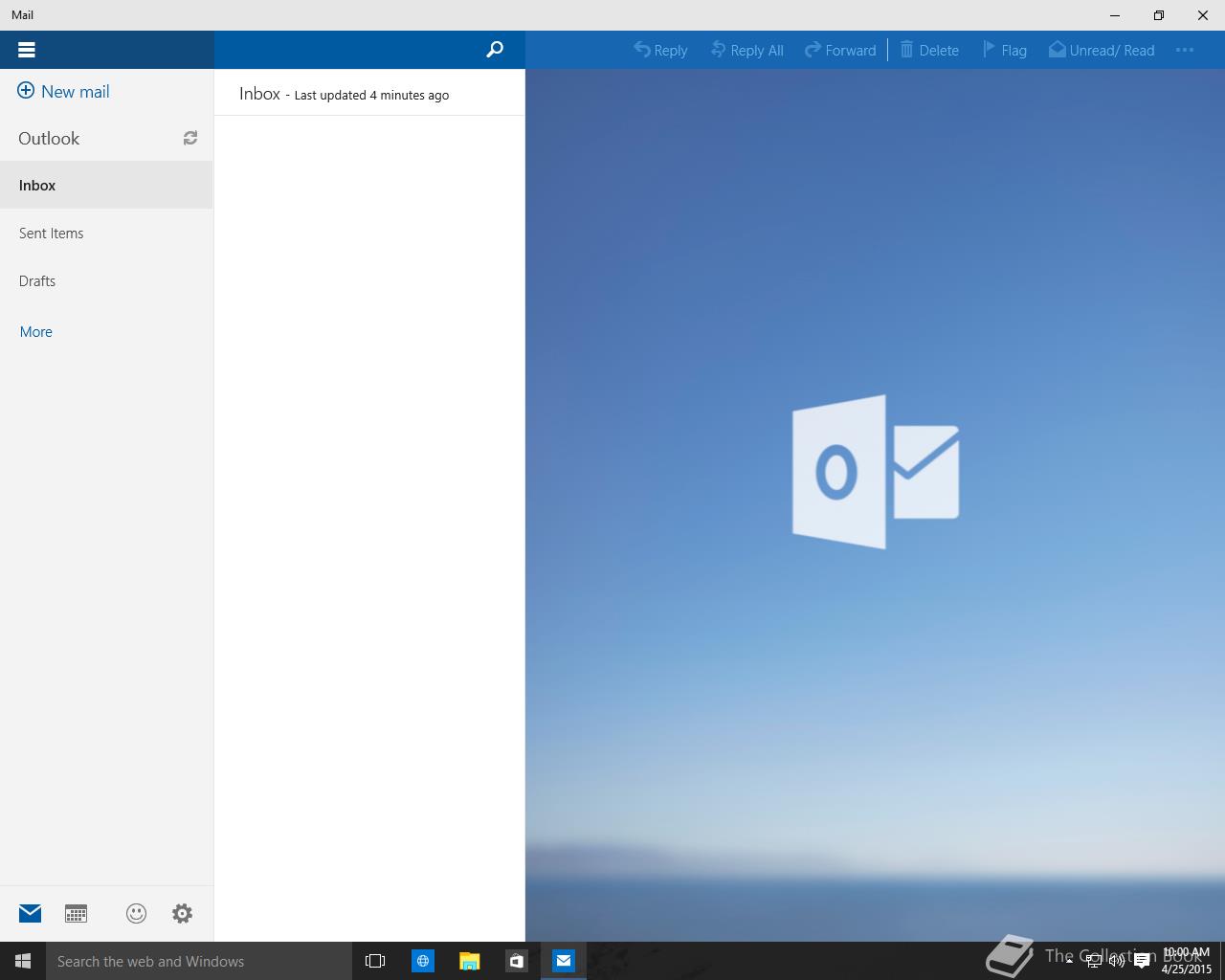
Task: Restore down the Mail window
Action: coord(1159,15)
